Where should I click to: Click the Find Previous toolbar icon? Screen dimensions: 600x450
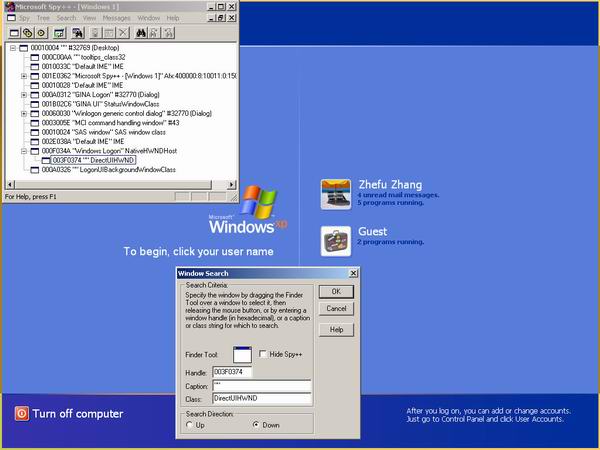click(168, 33)
